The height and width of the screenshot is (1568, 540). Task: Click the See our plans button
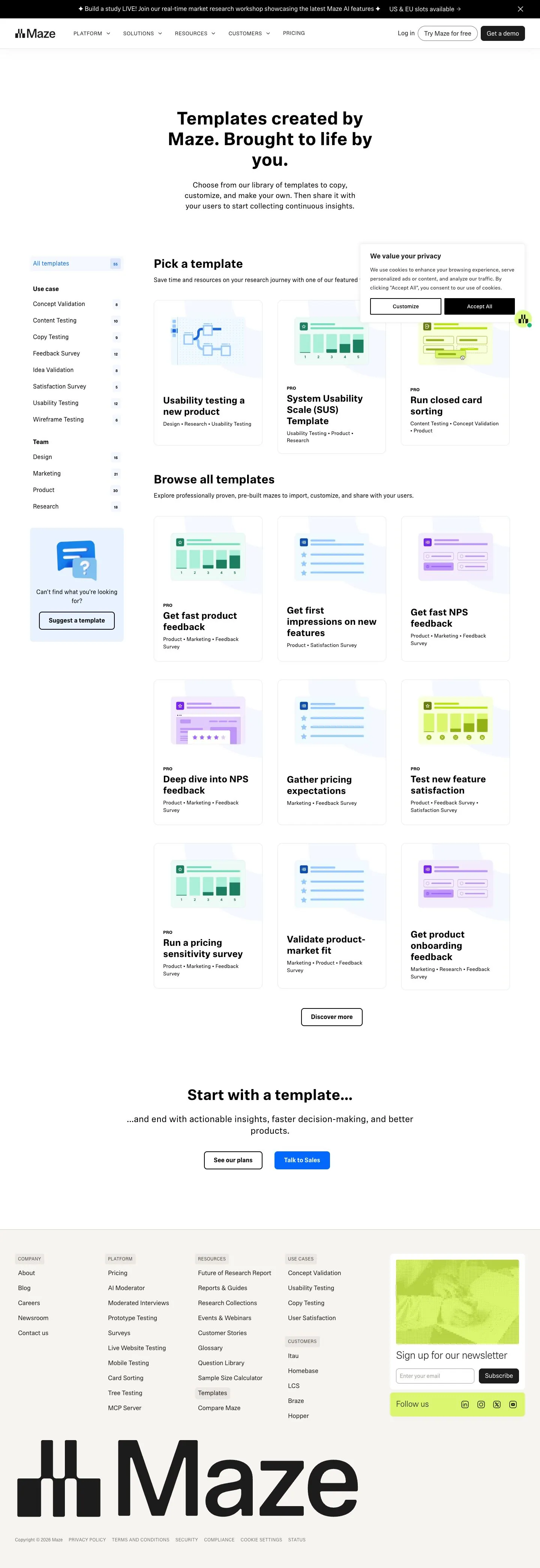point(233,1160)
